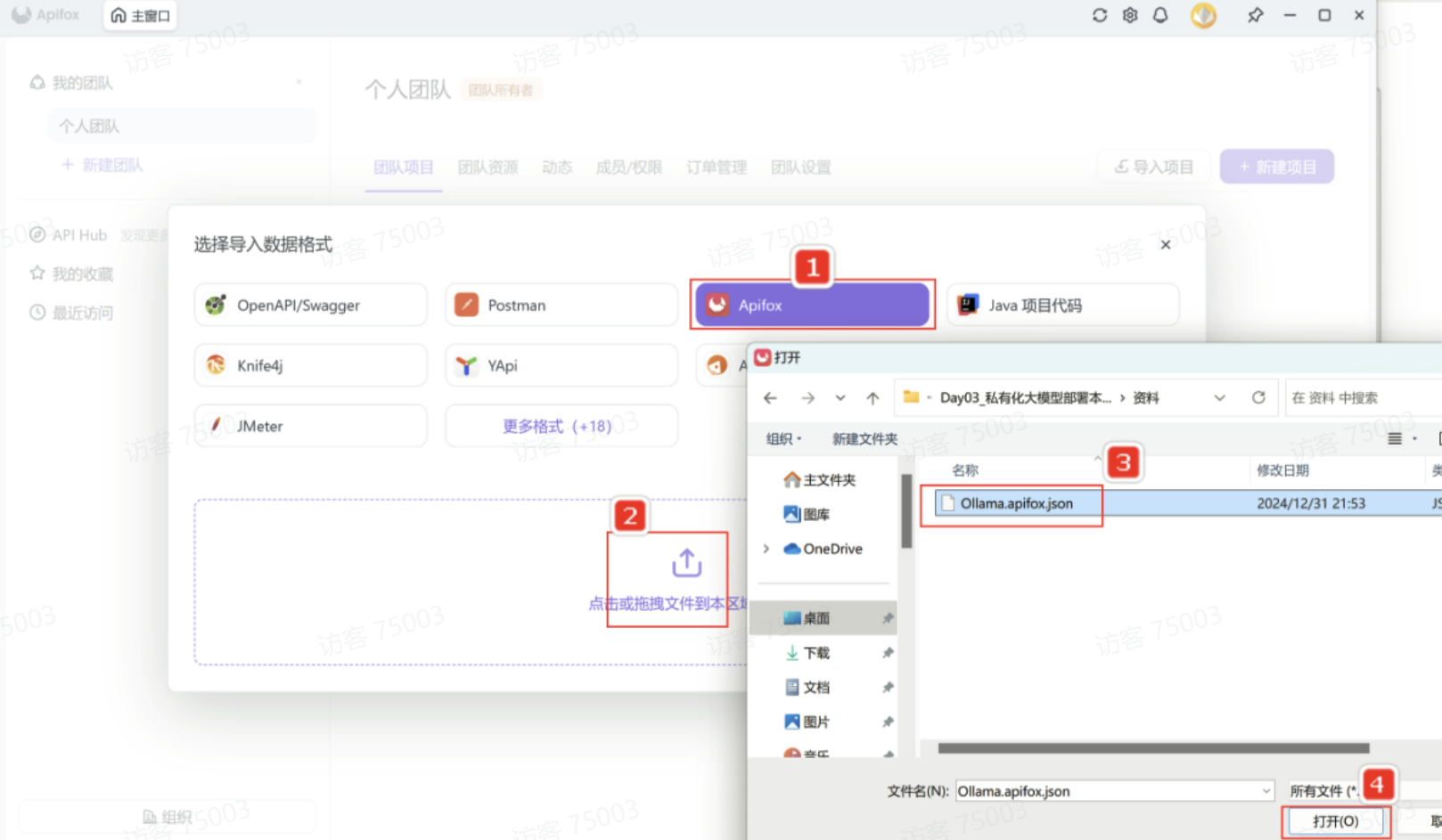Image resolution: width=1442 pixels, height=840 pixels.
Task: Switch to the 团队项目 tab
Action: tap(404, 167)
